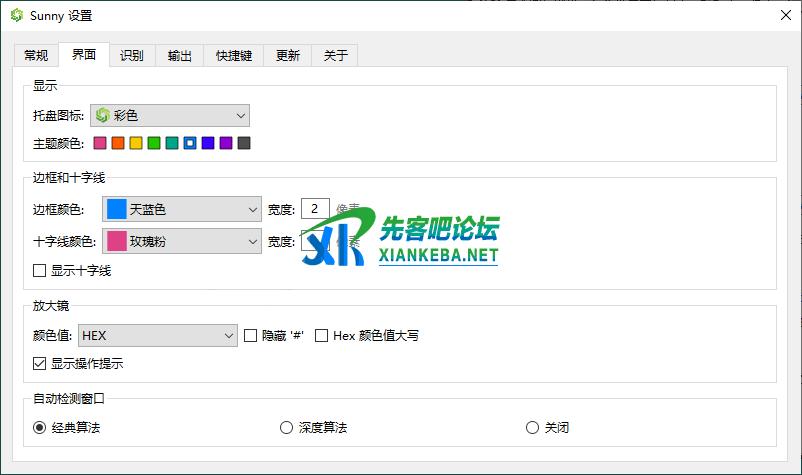Choose 关闭 for auto window detection
The image size is (802, 475).
pyautogui.click(x=532, y=428)
